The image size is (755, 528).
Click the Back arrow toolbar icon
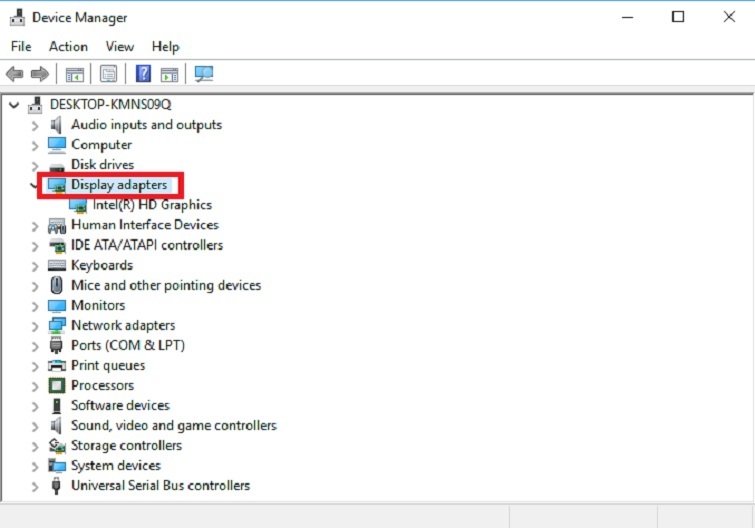coord(14,74)
